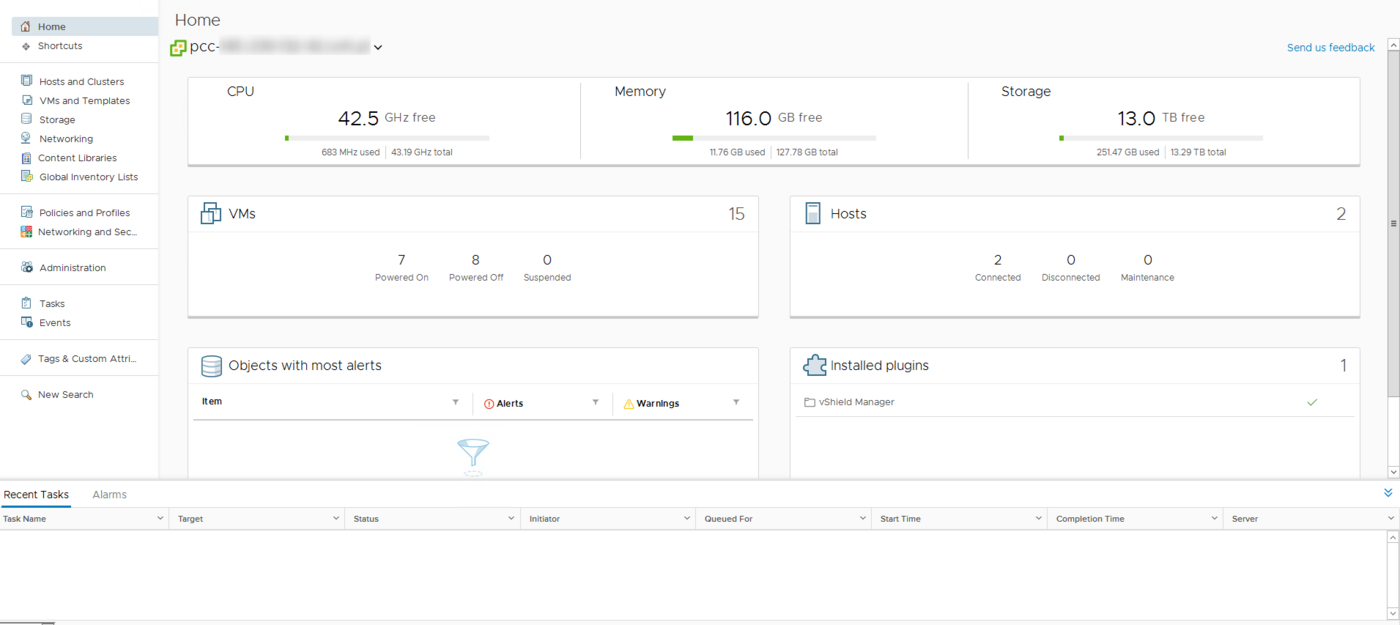
Task: Expand the pcc datacenter name dropdown
Action: tap(377, 46)
